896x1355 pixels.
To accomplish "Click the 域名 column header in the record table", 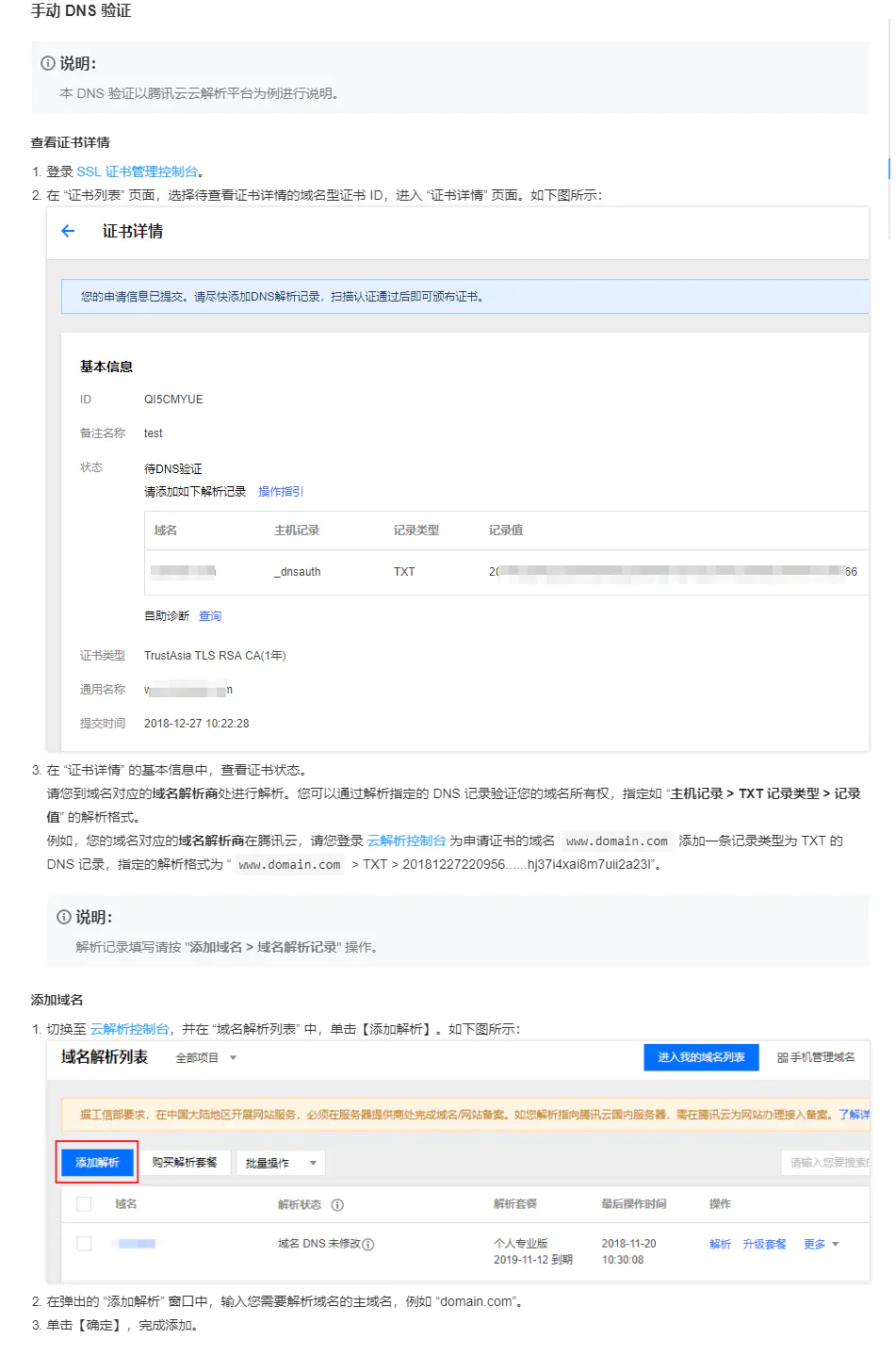I will click(x=166, y=531).
